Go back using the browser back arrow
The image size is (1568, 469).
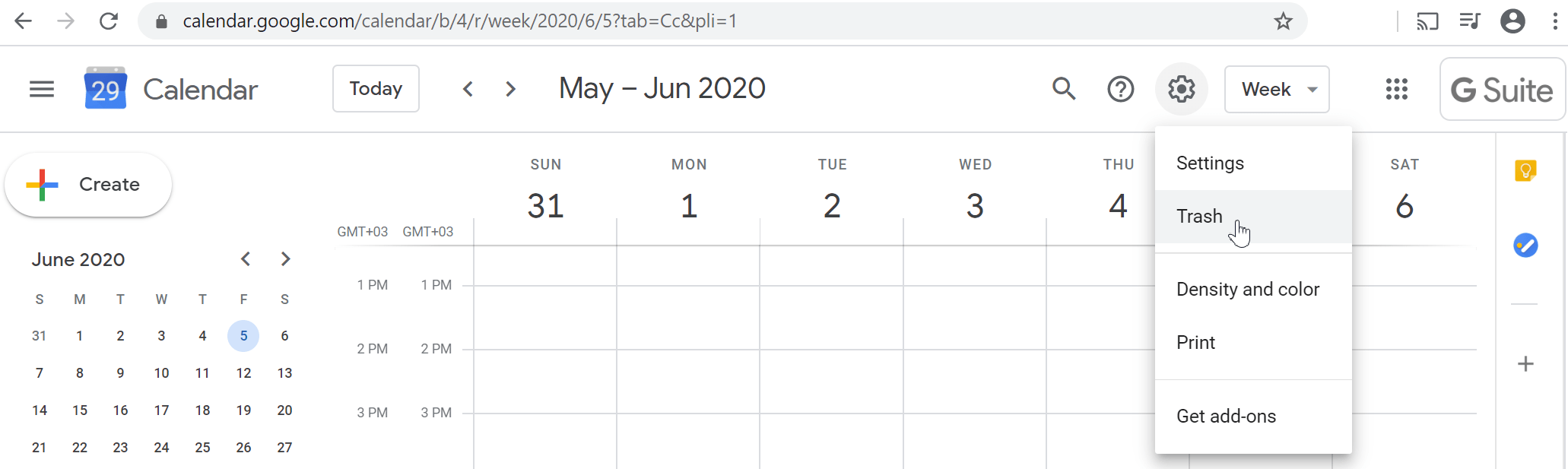23,21
